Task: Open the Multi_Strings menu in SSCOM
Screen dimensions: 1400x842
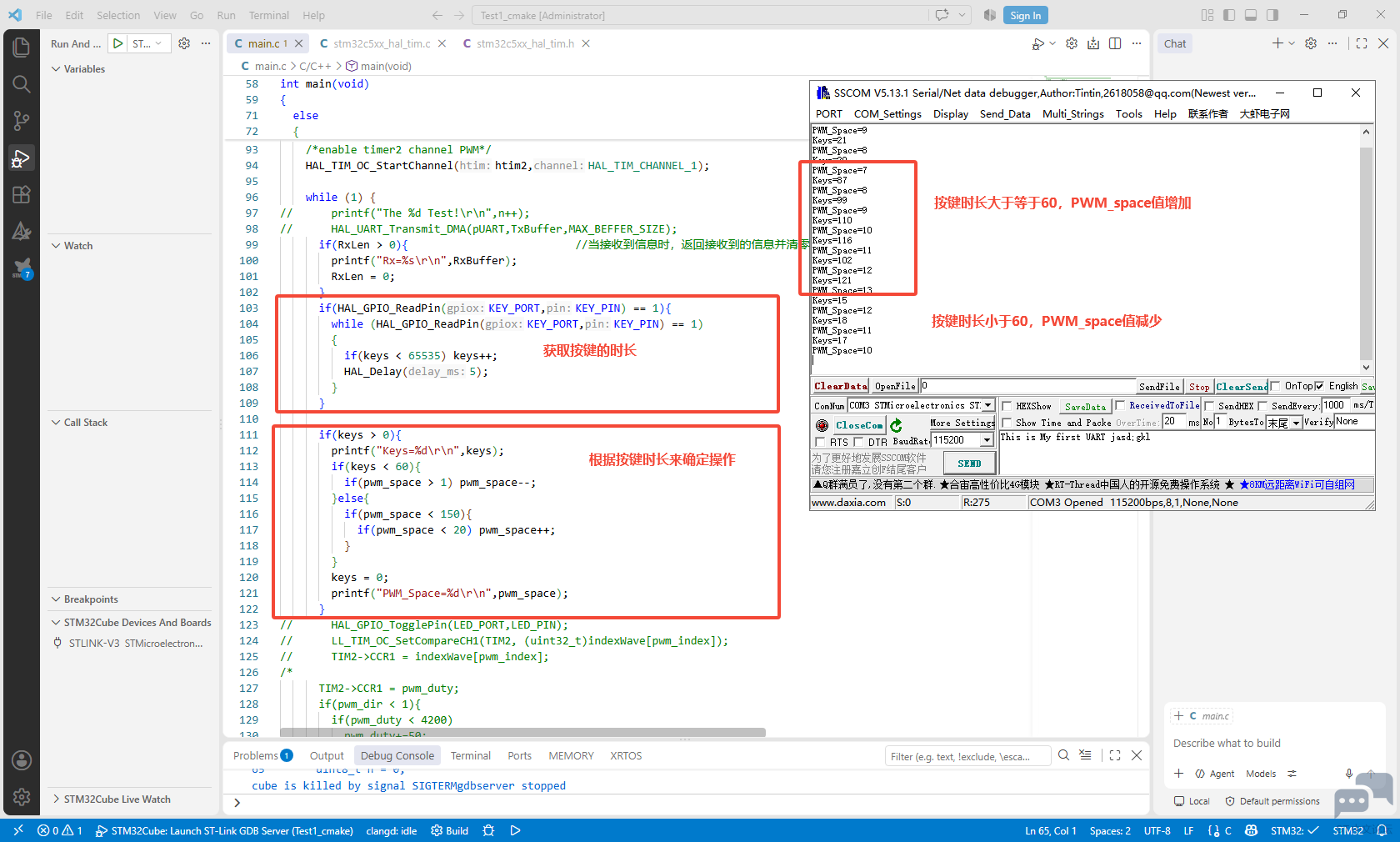Action: [1072, 114]
